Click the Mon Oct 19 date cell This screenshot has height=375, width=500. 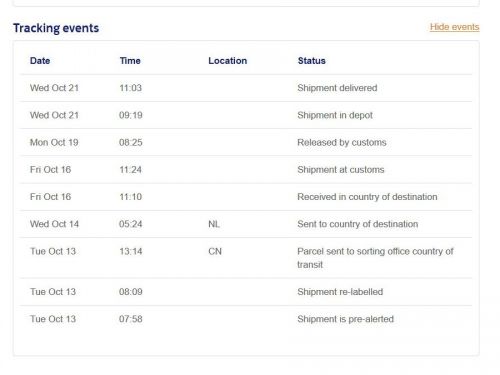[54, 143]
